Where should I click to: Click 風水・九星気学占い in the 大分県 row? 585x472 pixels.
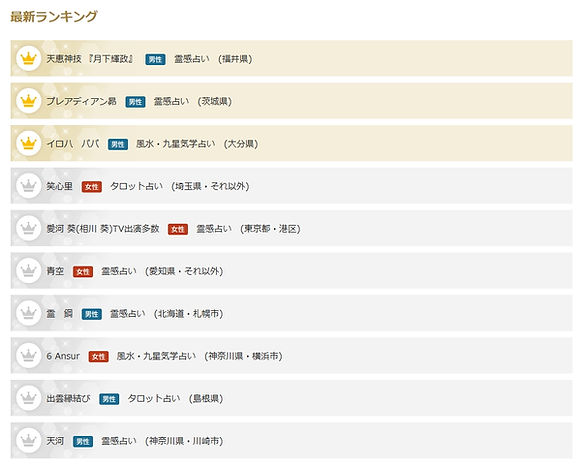click(176, 144)
